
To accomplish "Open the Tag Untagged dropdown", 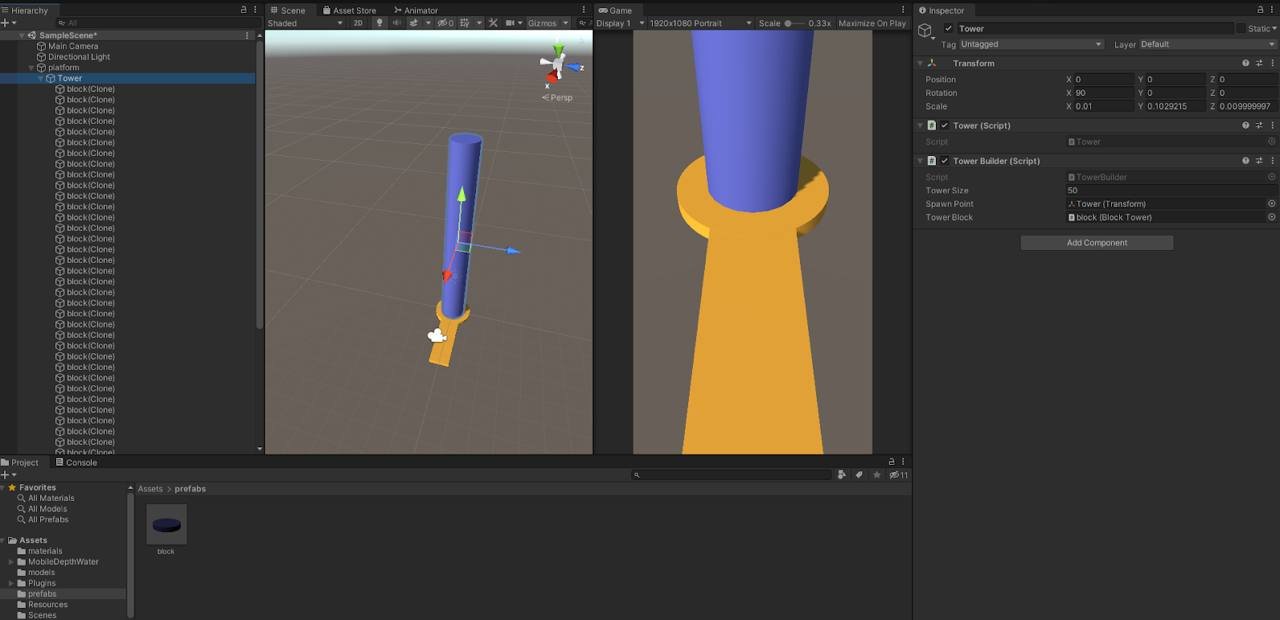I will [x=1030, y=44].
